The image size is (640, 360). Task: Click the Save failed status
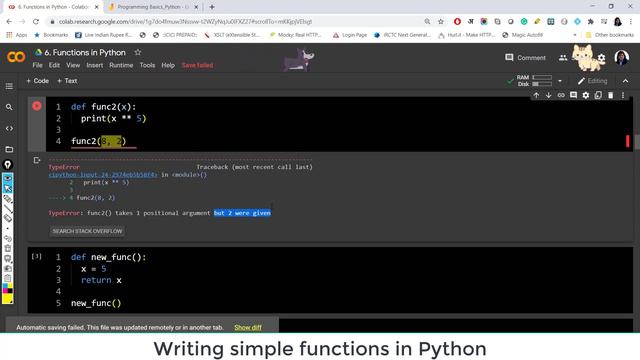[197, 65]
